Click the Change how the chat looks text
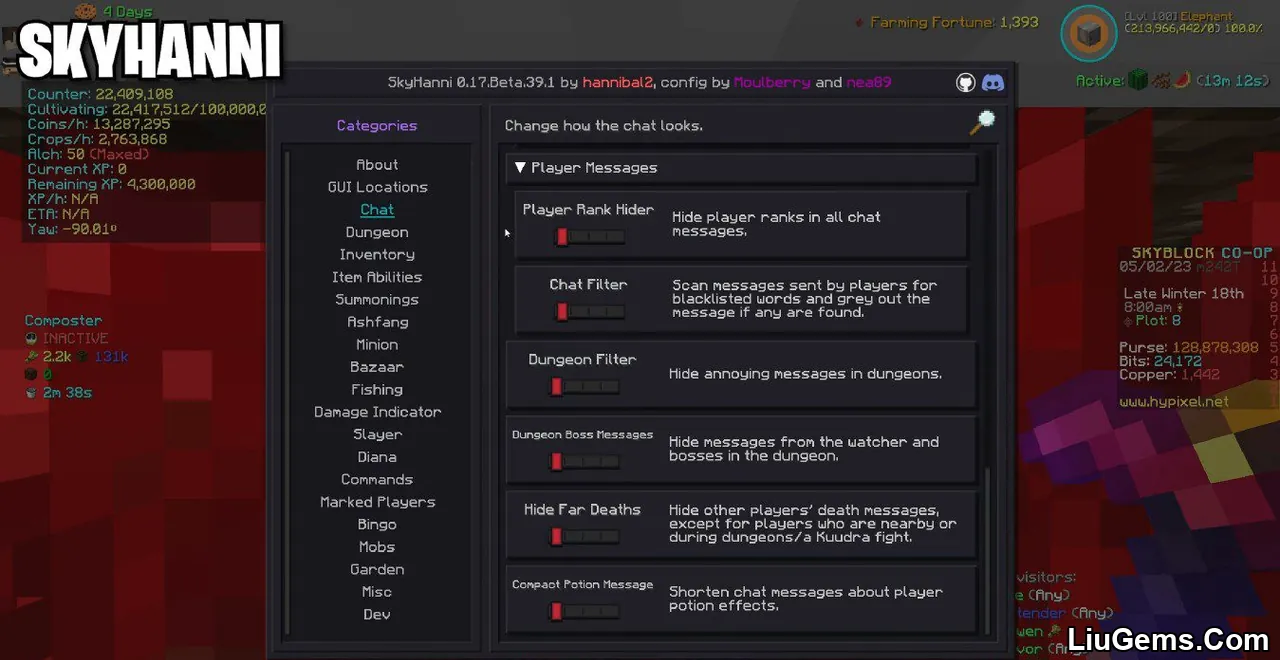This screenshot has height=660, width=1280. pyautogui.click(x=604, y=126)
